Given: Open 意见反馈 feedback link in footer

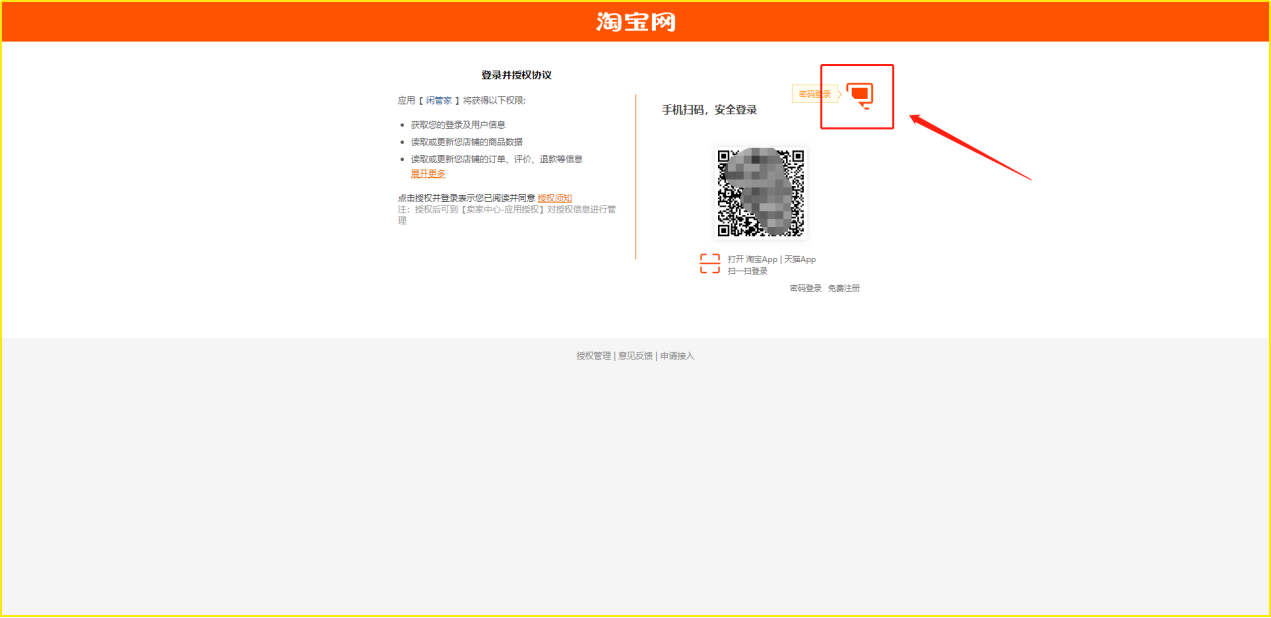Looking at the screenshot, I should [635, 356].
